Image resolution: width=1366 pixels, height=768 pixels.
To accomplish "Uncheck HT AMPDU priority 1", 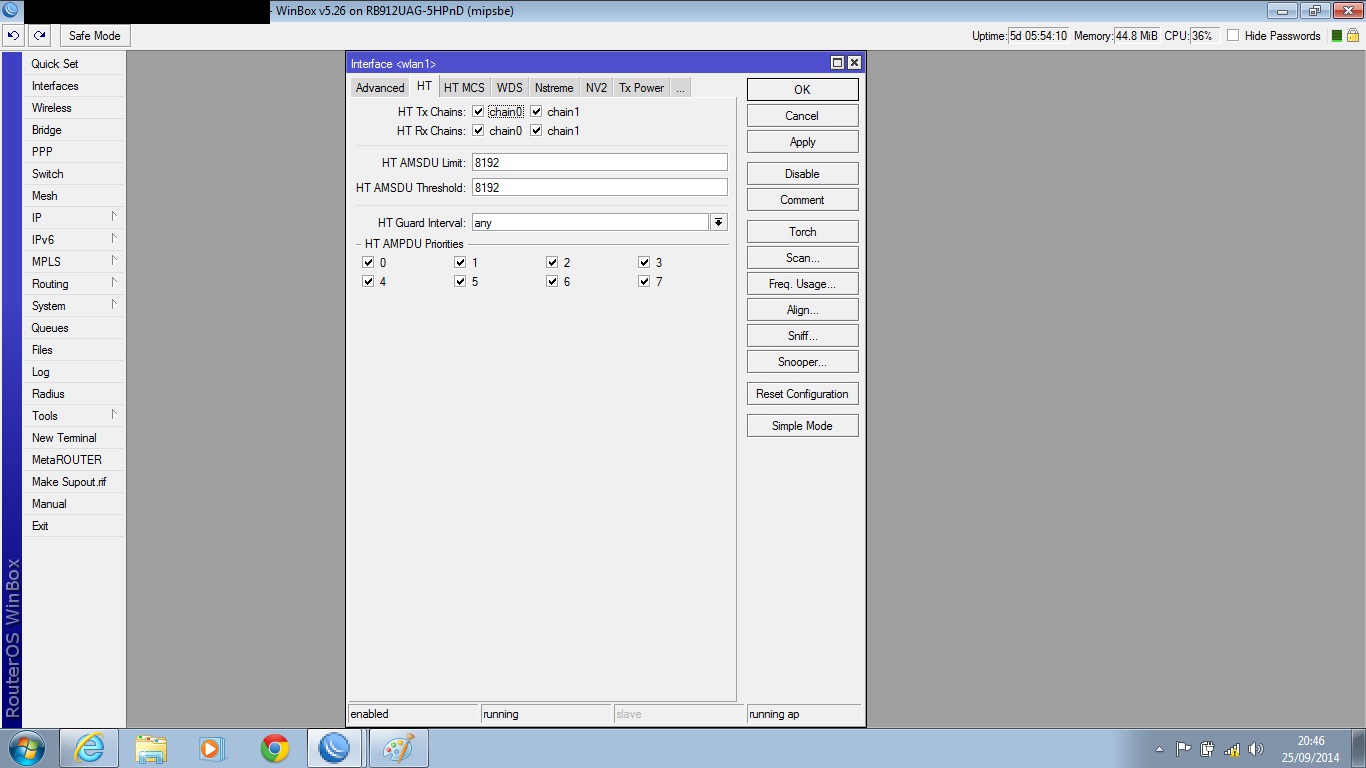I will [460, 262].
